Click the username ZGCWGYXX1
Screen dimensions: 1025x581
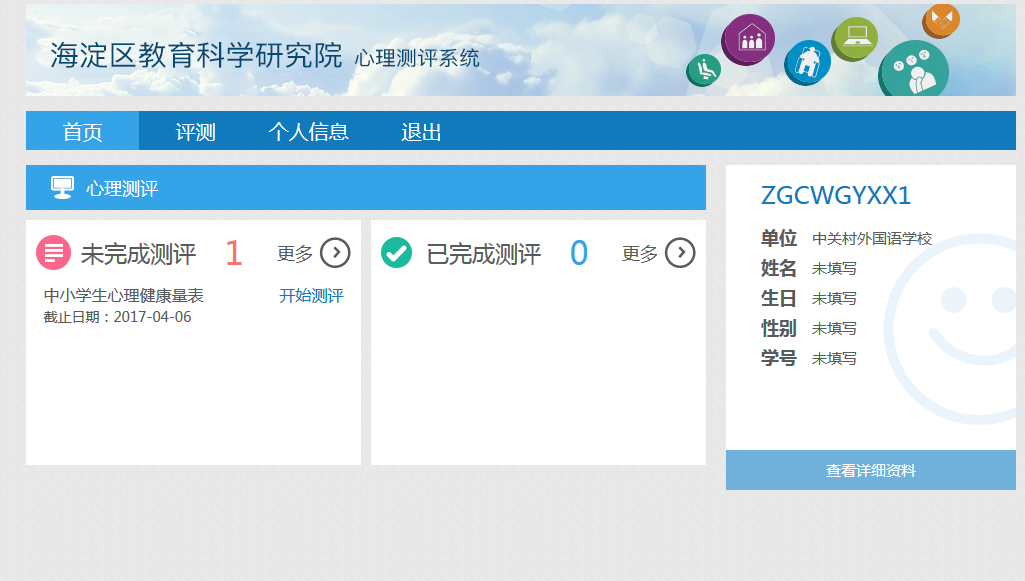(x=835, y=195)
